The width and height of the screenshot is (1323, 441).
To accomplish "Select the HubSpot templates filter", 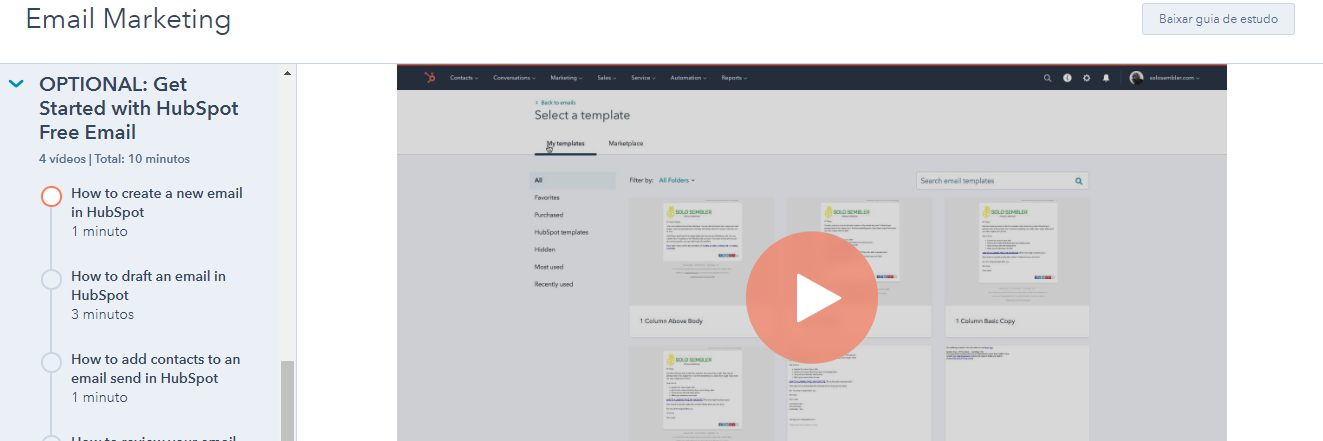I will (561, 232).
